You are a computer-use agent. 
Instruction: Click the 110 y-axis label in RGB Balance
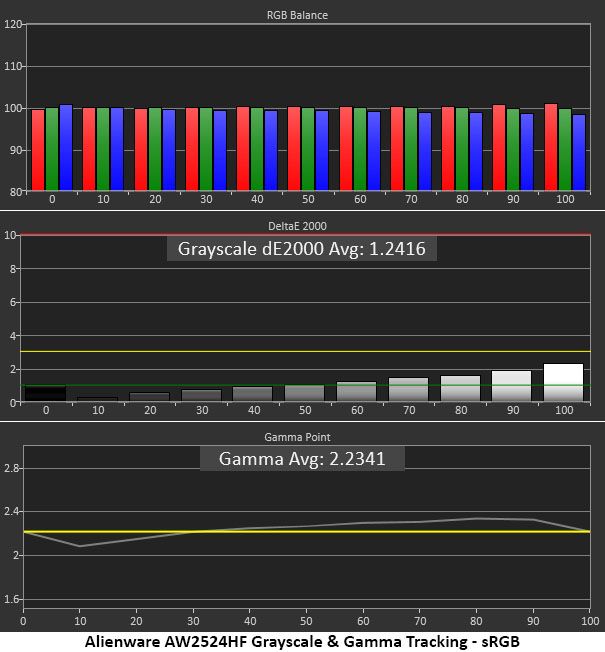12,66
